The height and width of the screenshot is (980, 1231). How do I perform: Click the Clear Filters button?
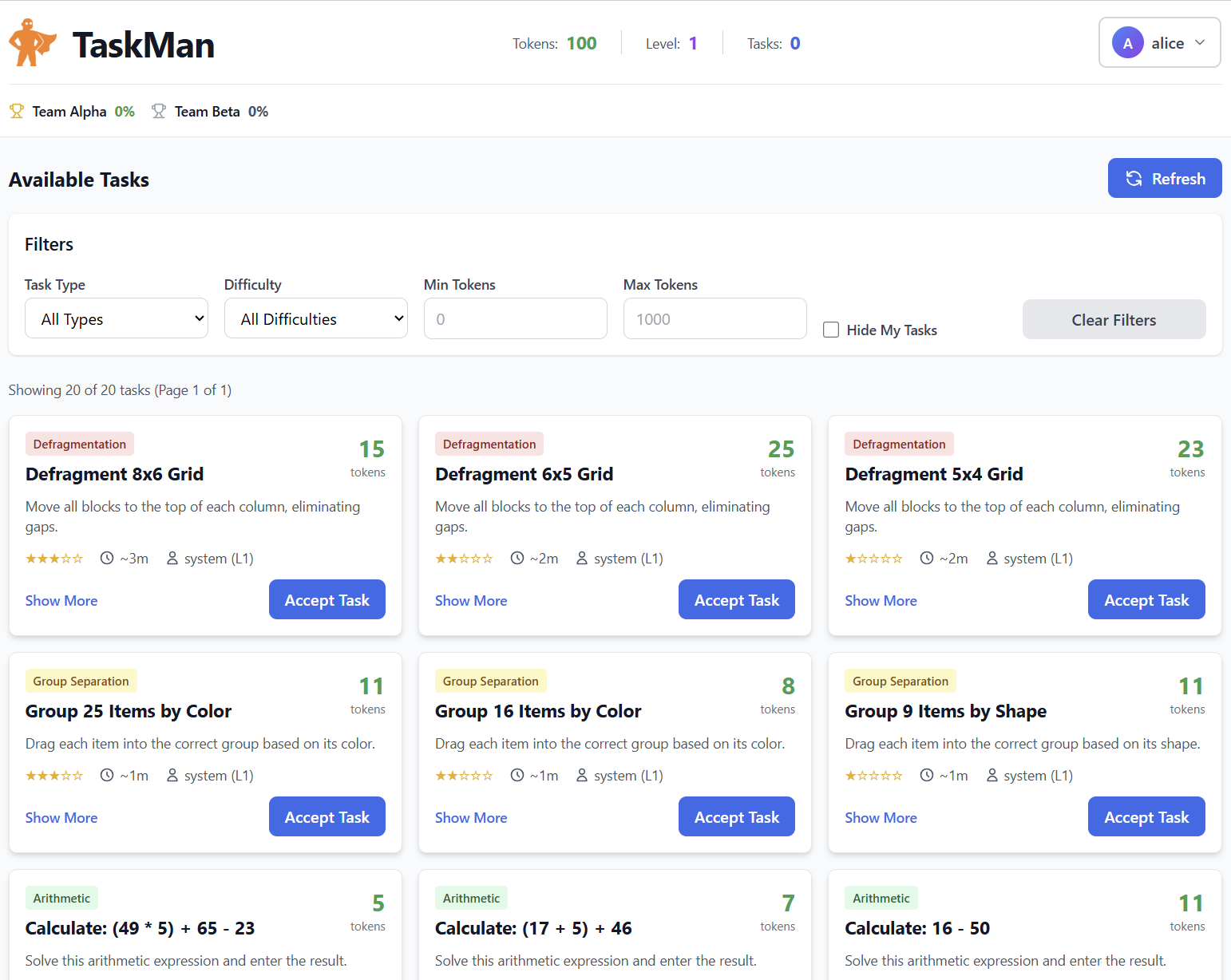point(1114,320)
